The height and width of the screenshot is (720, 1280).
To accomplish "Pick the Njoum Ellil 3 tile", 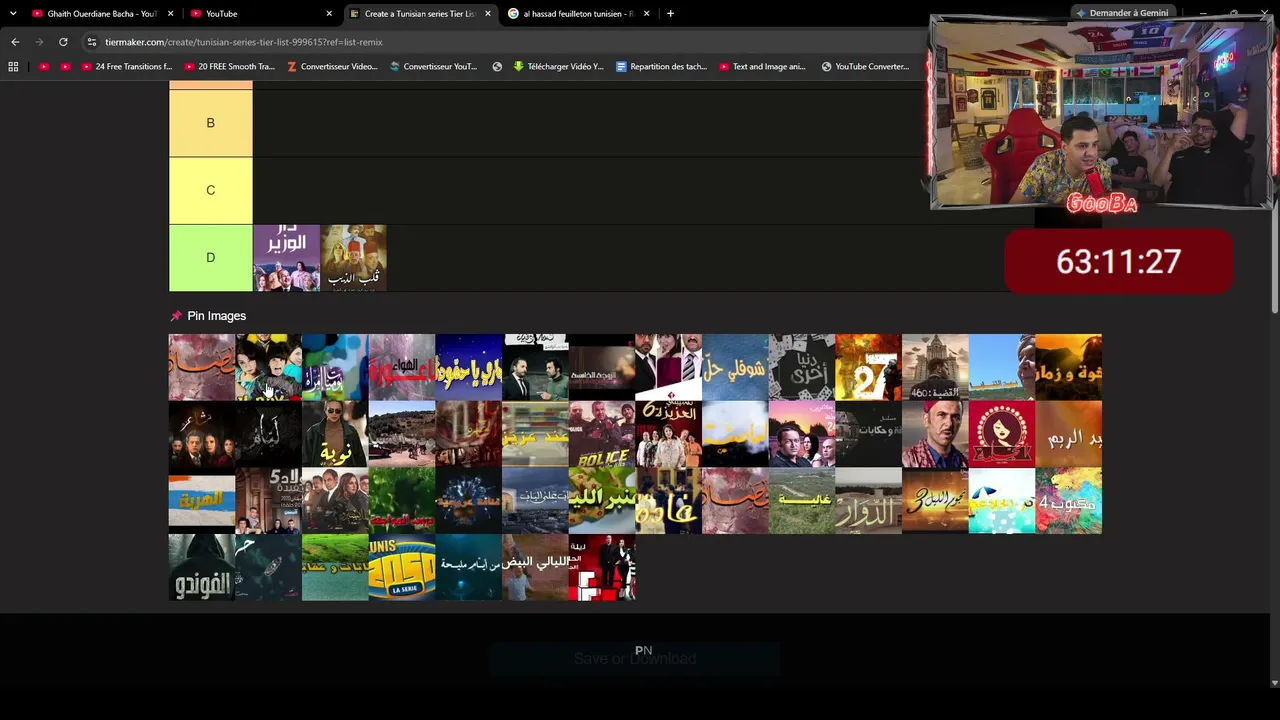I will (x=935, y=501).
